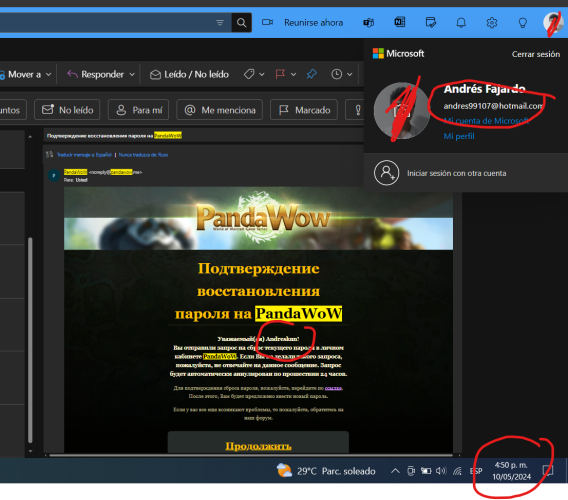Click Cerrar sesión link
This screenshot has width=568, height=500.
(536, 54)
